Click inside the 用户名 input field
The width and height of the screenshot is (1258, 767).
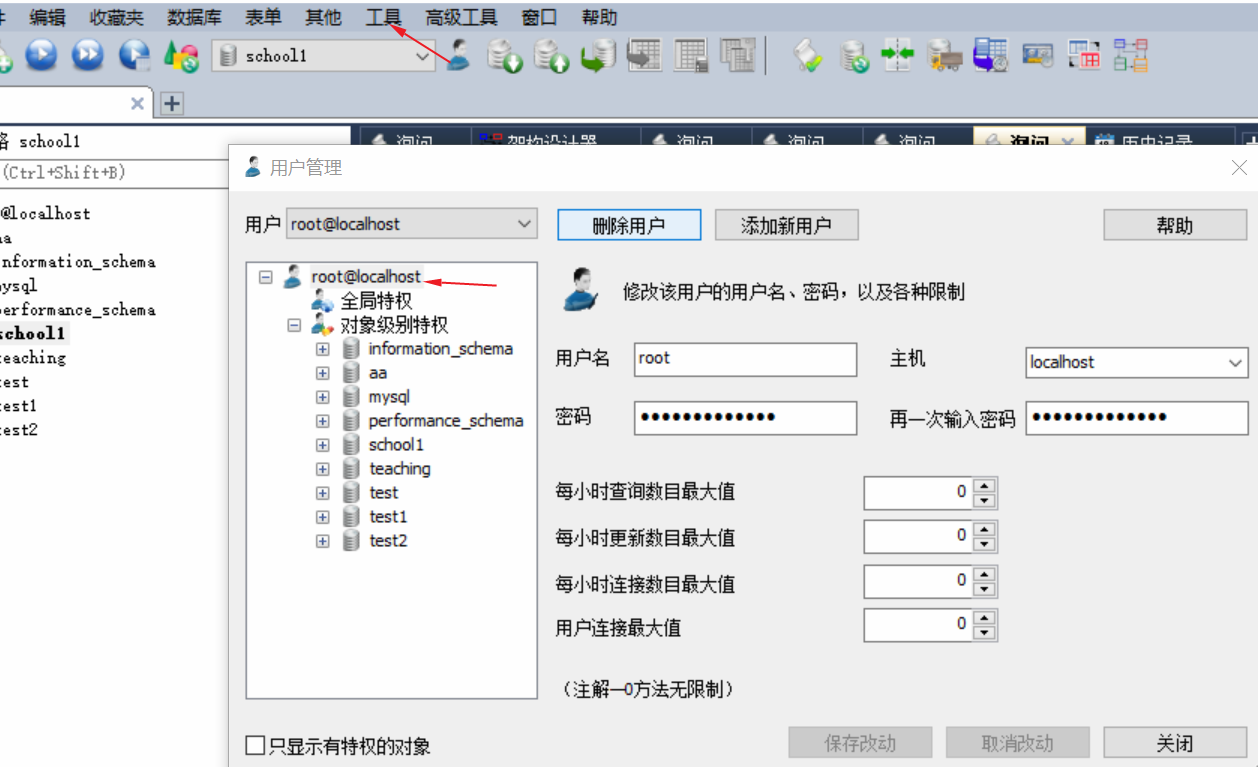[745, 361]
